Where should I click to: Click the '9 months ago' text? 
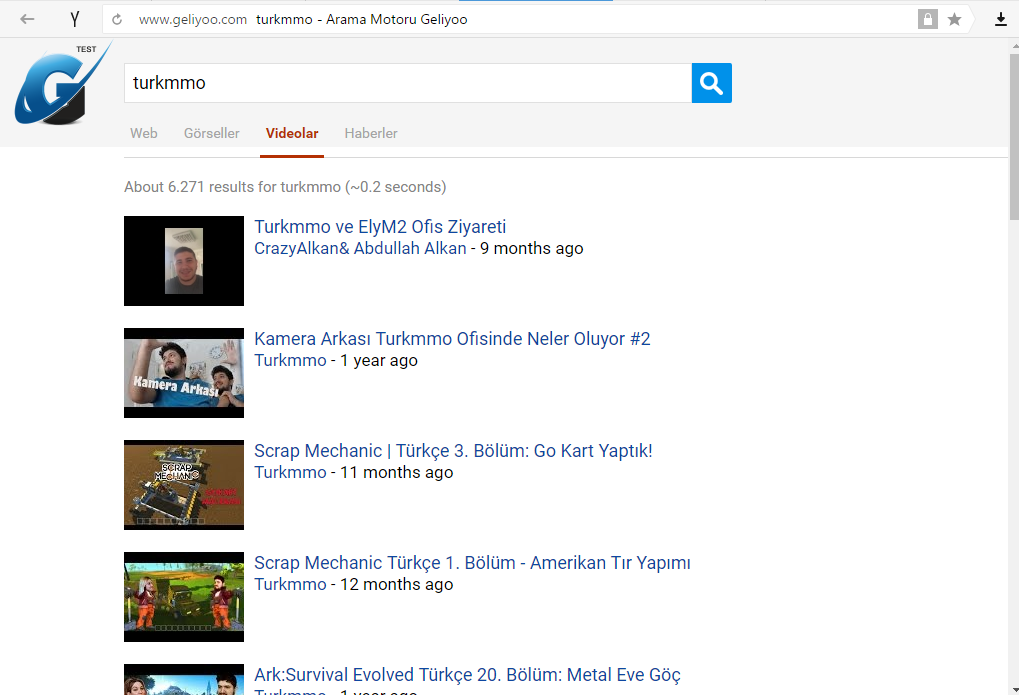[x=532, y=248]
